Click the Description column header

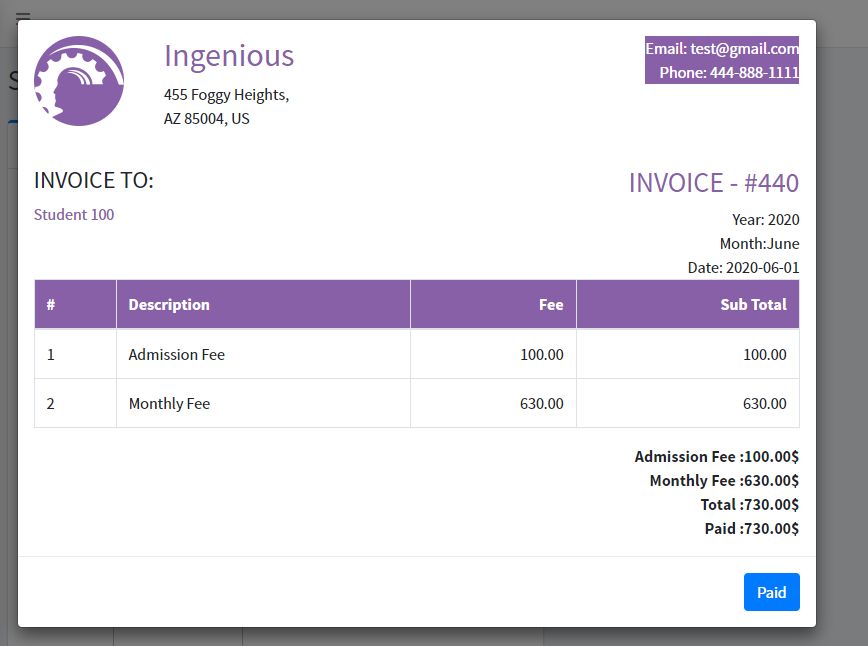[x=169, y=305]
